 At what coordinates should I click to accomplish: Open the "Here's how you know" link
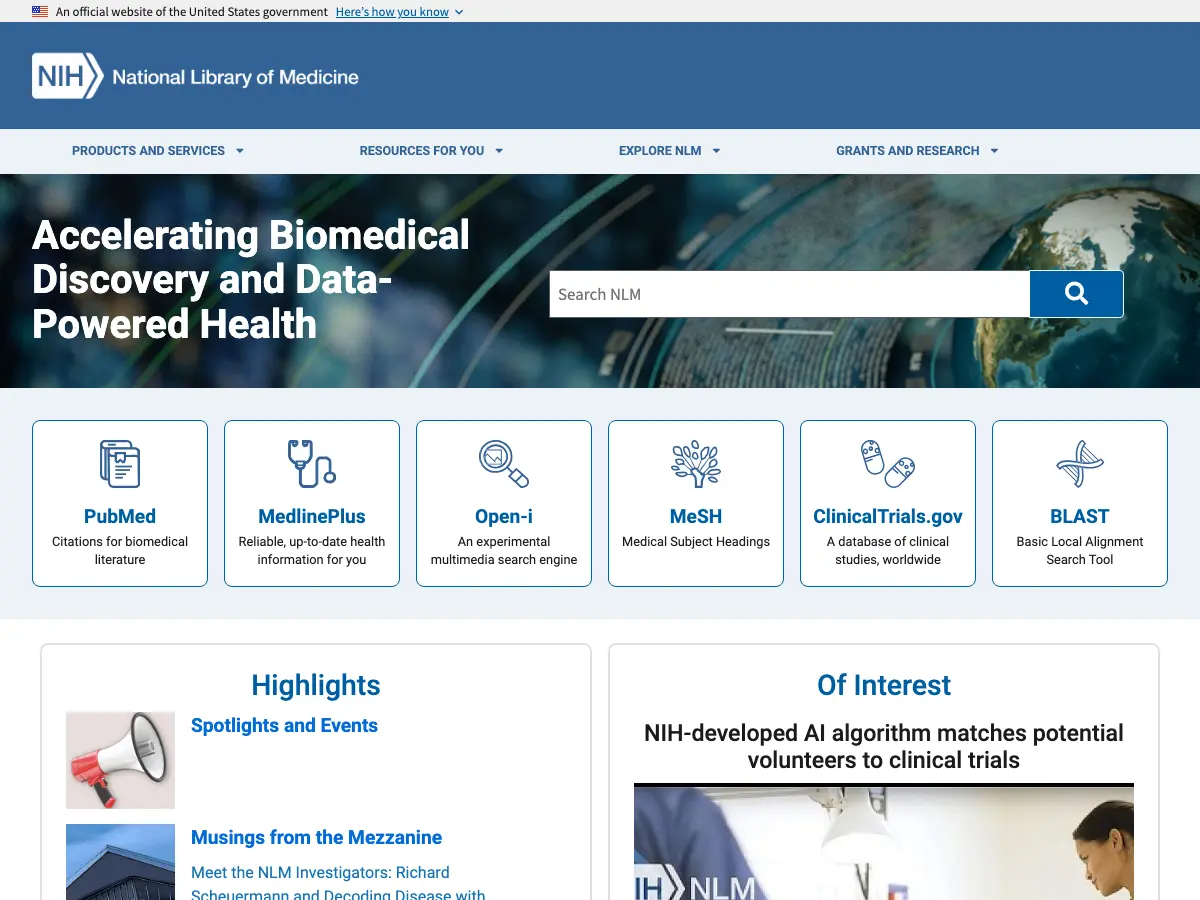click(392, 12)
